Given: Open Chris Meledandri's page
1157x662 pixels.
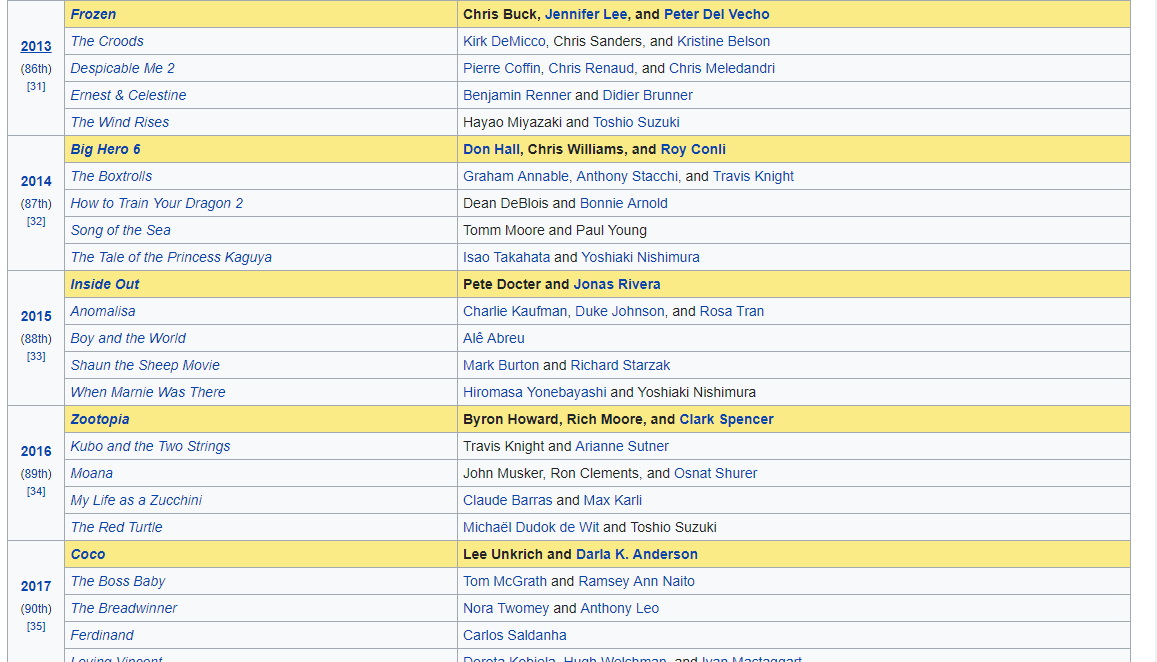Looking at the screenshot, I should pos(722,68).
